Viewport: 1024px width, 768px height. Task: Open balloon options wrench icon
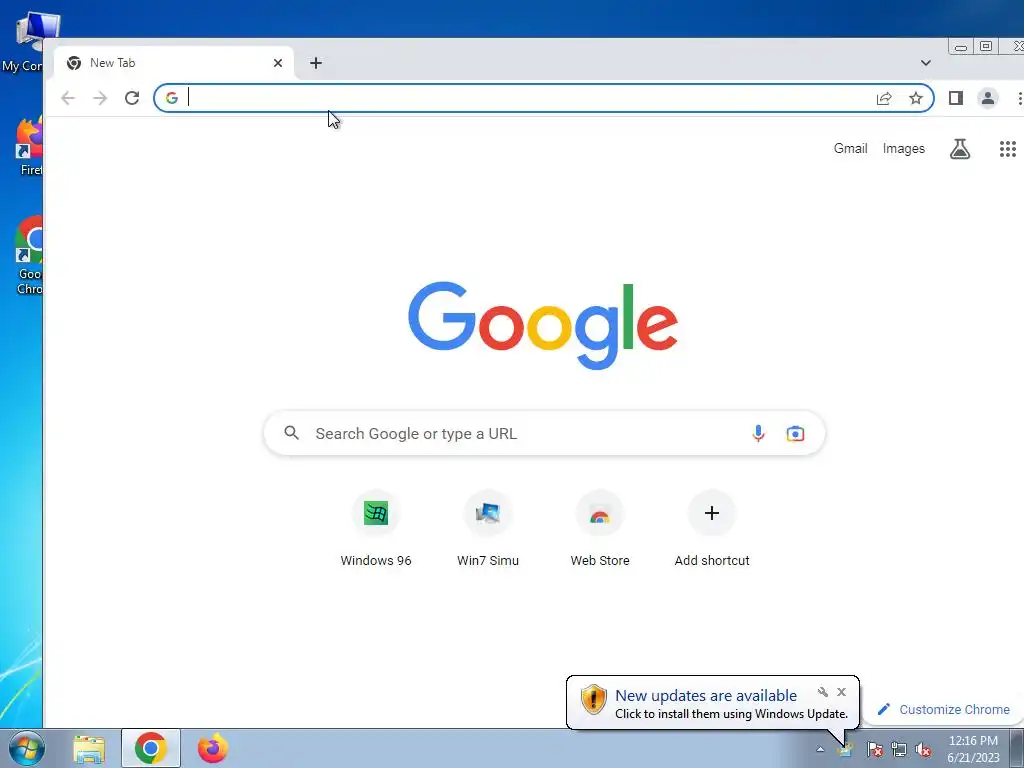click(823, 692)
